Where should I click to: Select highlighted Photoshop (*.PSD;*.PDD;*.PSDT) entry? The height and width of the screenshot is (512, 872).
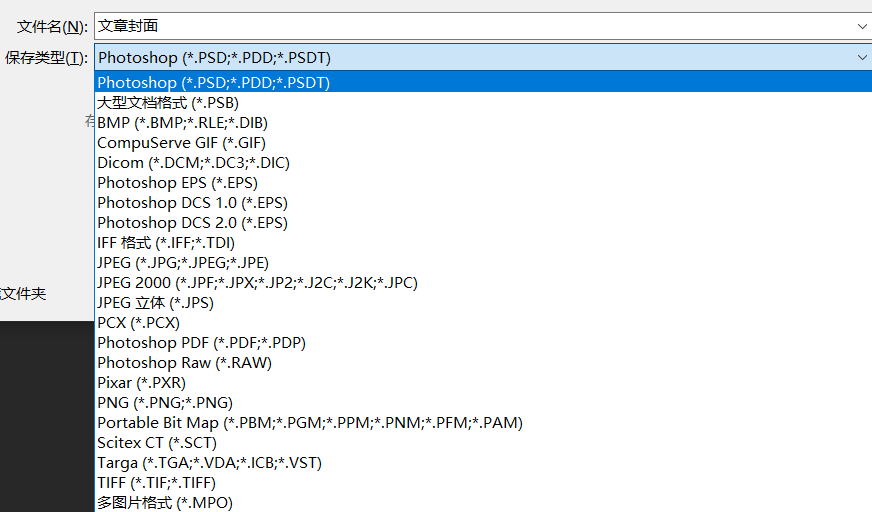483,82
